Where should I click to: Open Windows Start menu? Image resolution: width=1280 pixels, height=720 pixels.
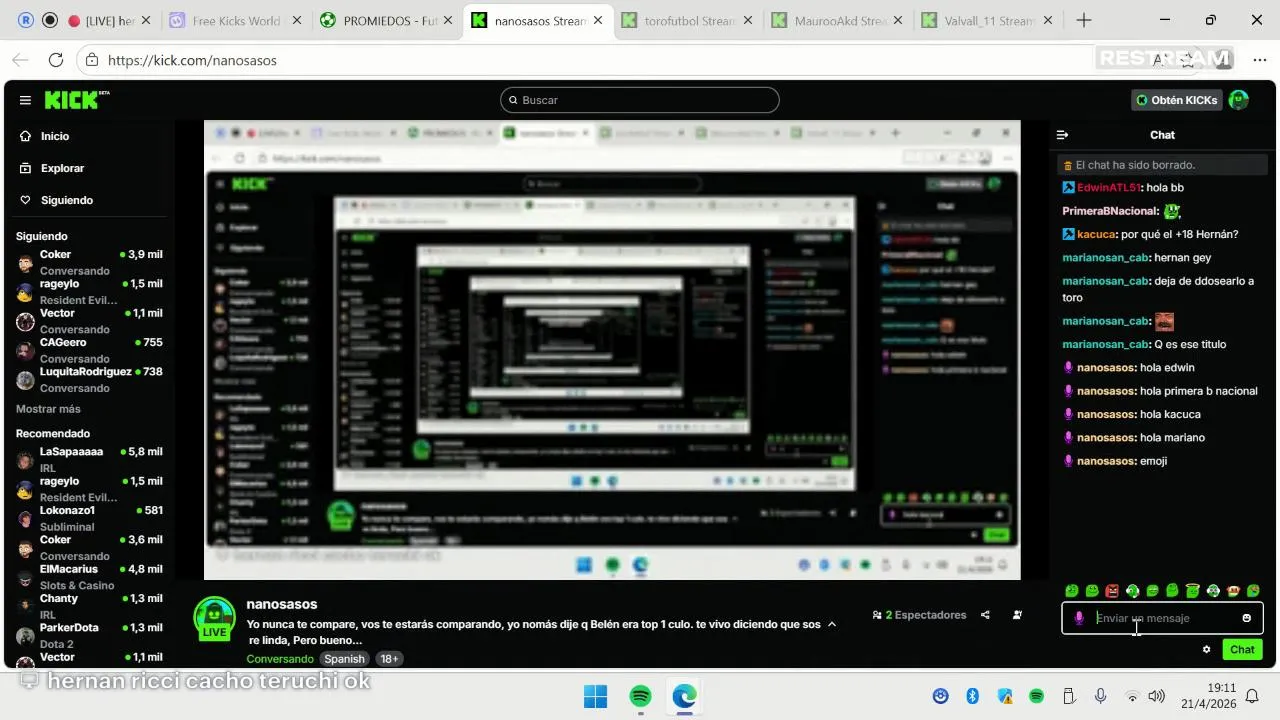tap(595, 696)
